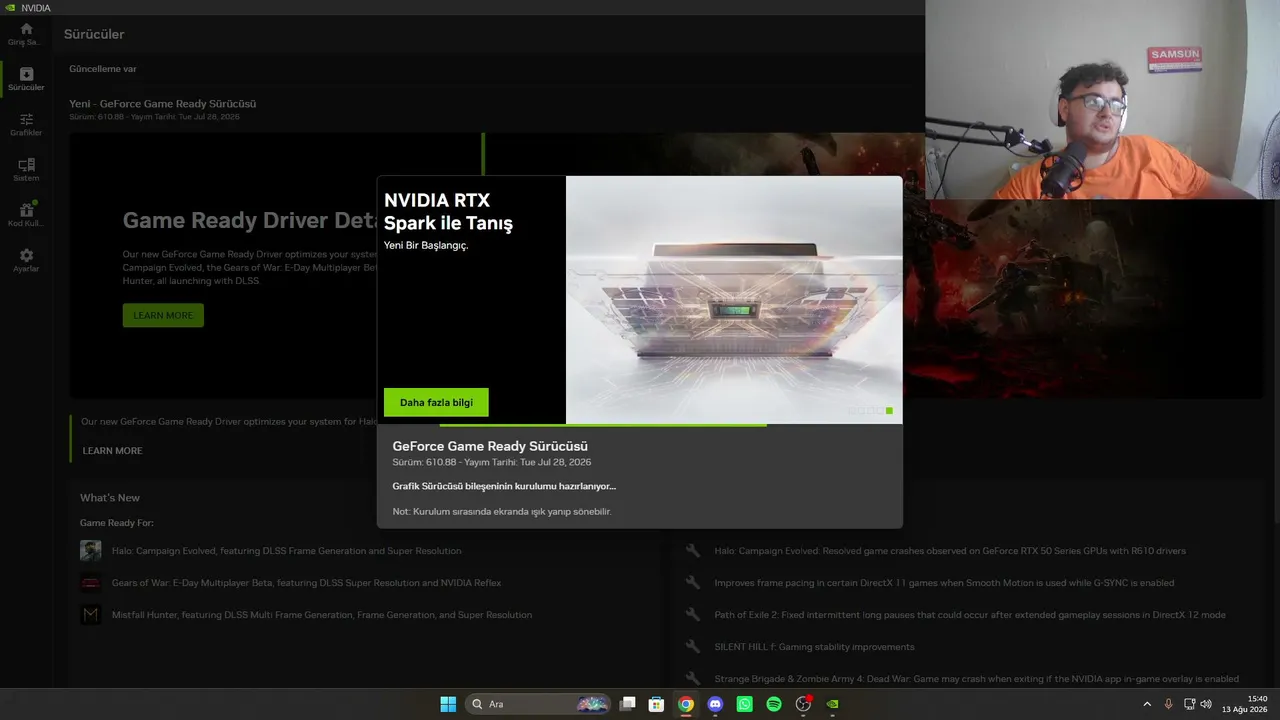Launch Microsoft Store from the taskbar
The image size is (1280, 720).
point(656,704)
